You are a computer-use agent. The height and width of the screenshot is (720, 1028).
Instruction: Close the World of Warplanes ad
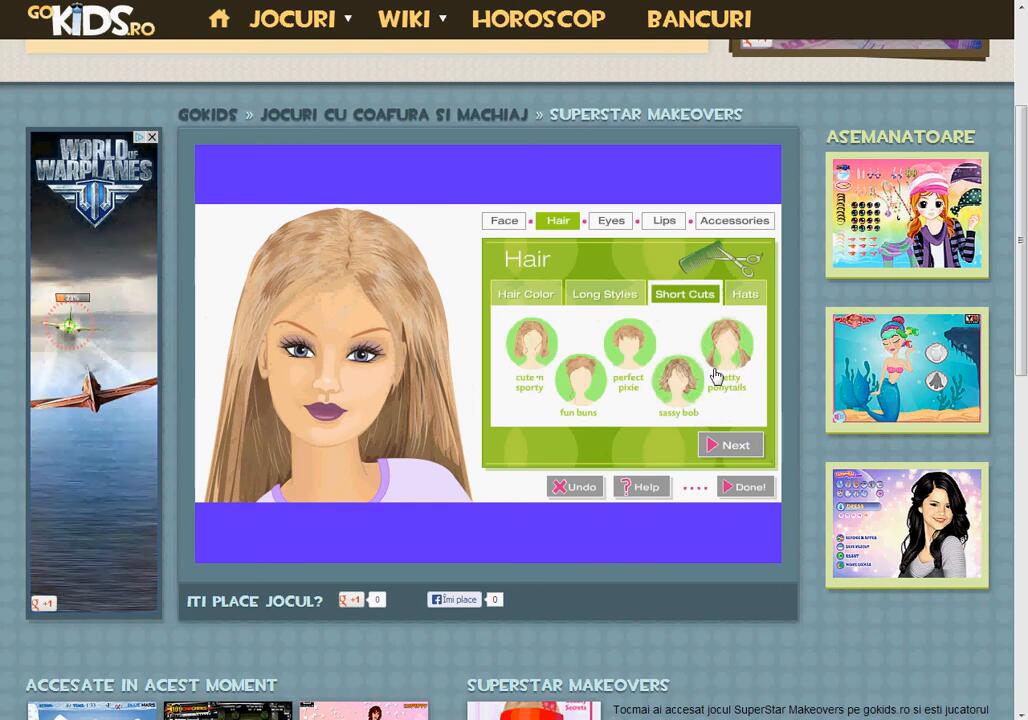click(152, 137)
